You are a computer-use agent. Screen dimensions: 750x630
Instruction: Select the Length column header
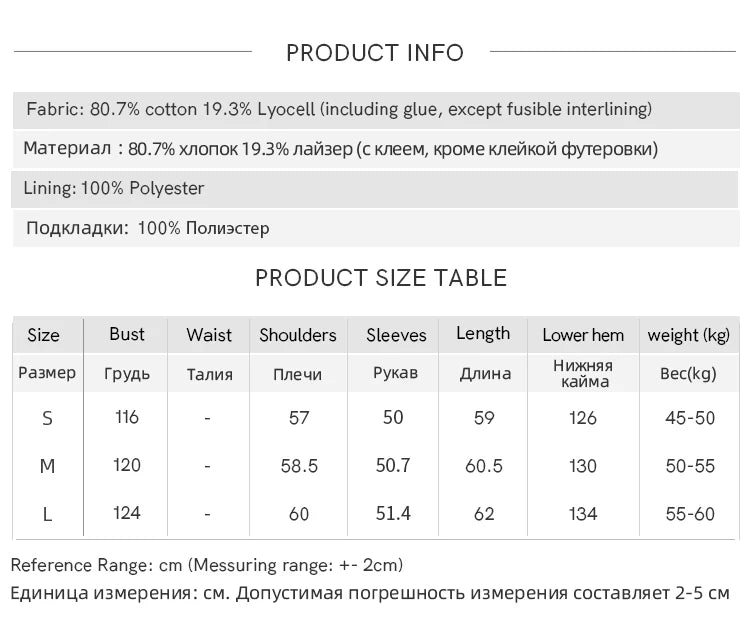point(483,334)
